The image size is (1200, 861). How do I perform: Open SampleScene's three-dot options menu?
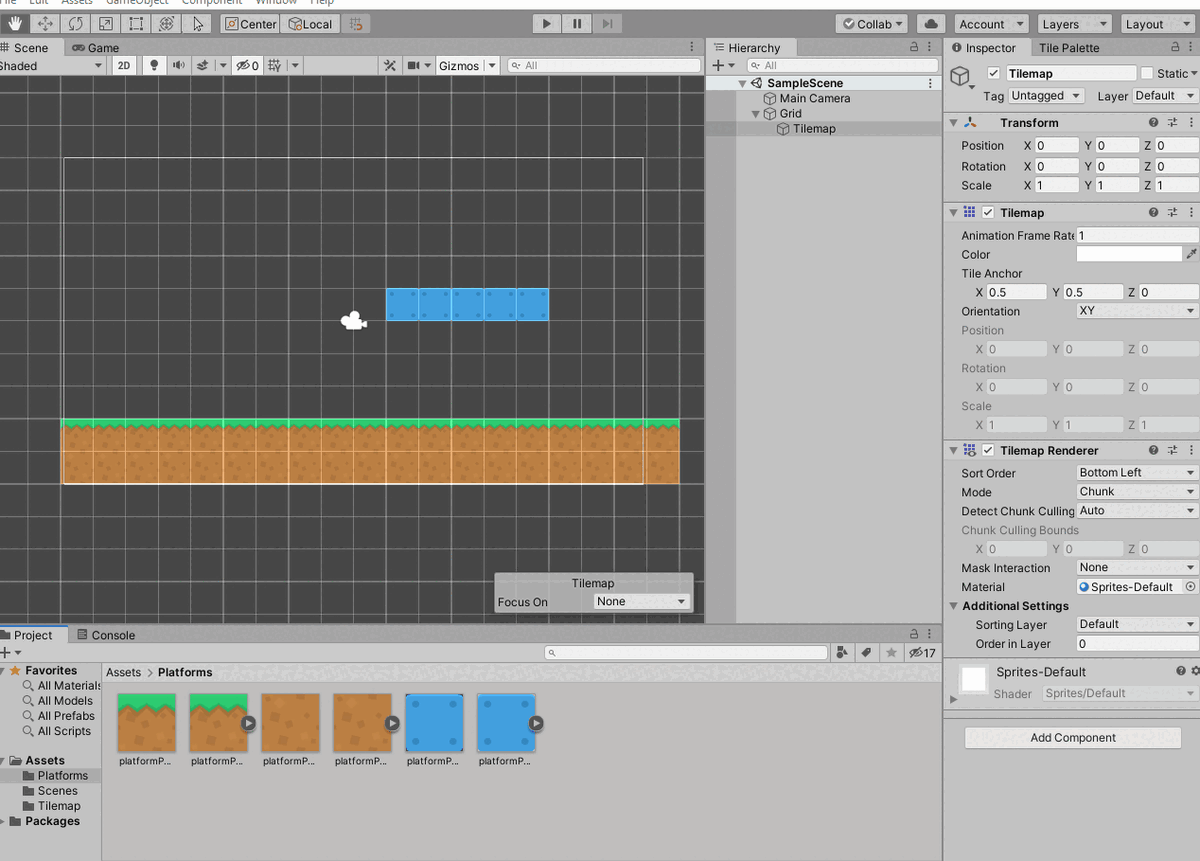931,83
